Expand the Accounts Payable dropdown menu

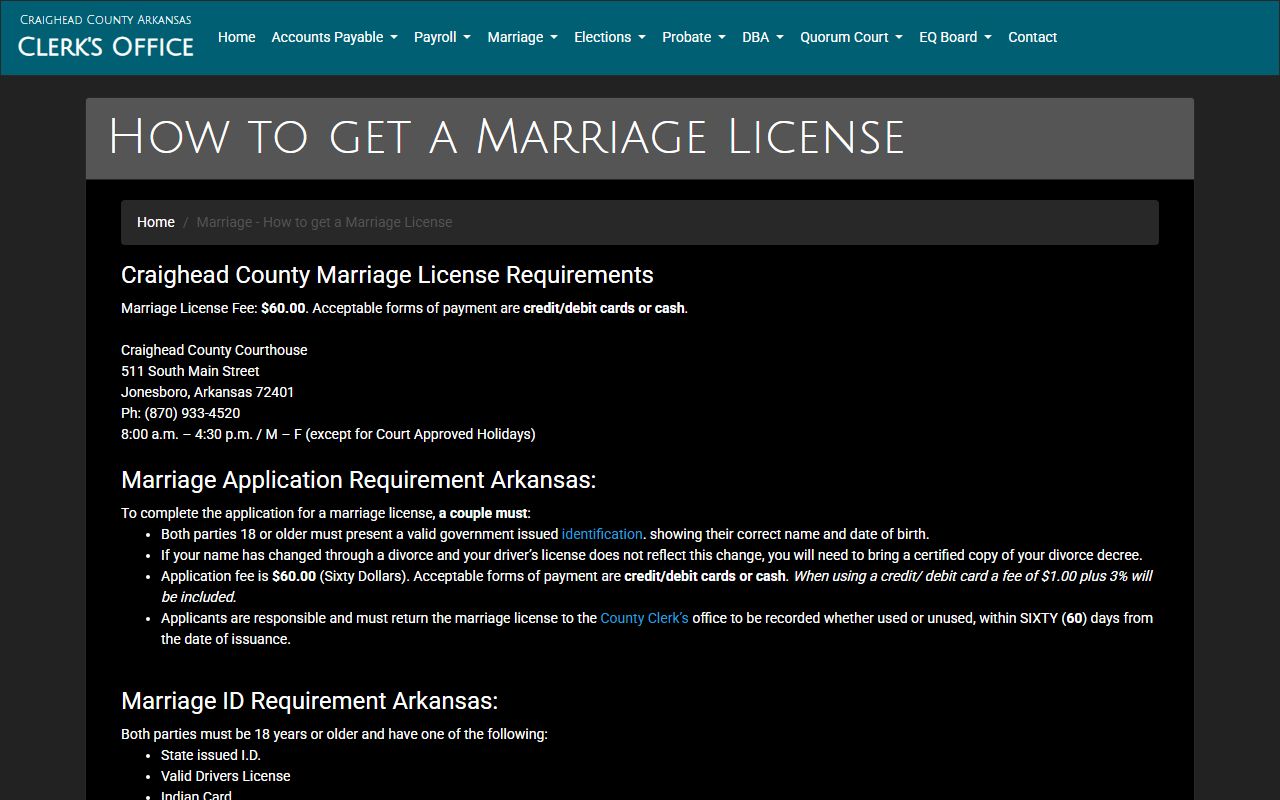coord(334,37)
